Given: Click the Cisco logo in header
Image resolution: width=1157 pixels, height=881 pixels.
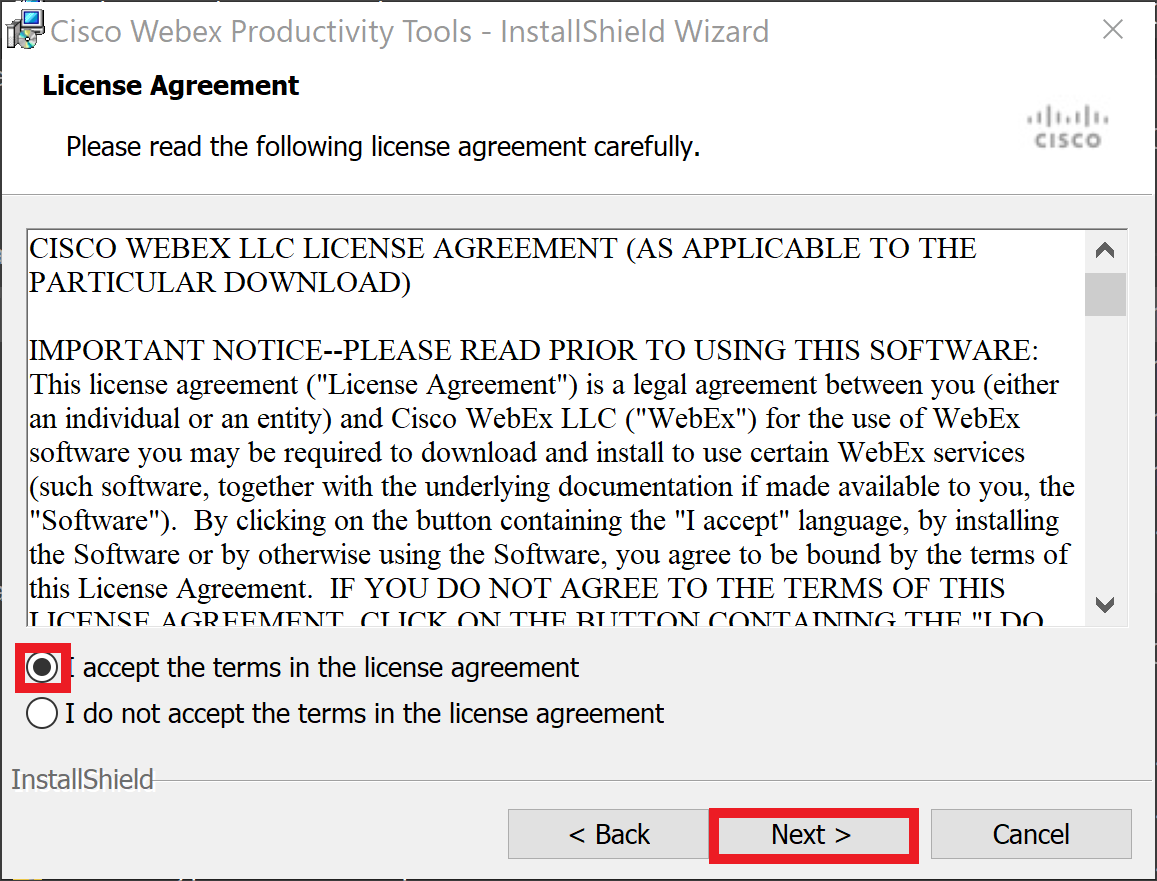Looking at the screenshot, I should click(1067, 127).
